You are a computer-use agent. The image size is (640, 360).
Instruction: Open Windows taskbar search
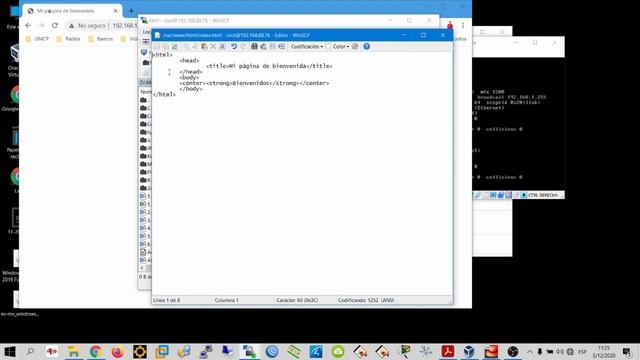(x=30, y=351)
